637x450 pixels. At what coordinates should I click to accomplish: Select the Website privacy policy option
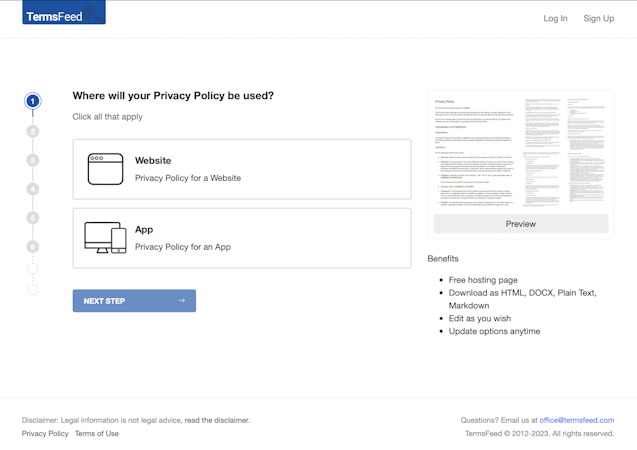[x=241, y=169]
